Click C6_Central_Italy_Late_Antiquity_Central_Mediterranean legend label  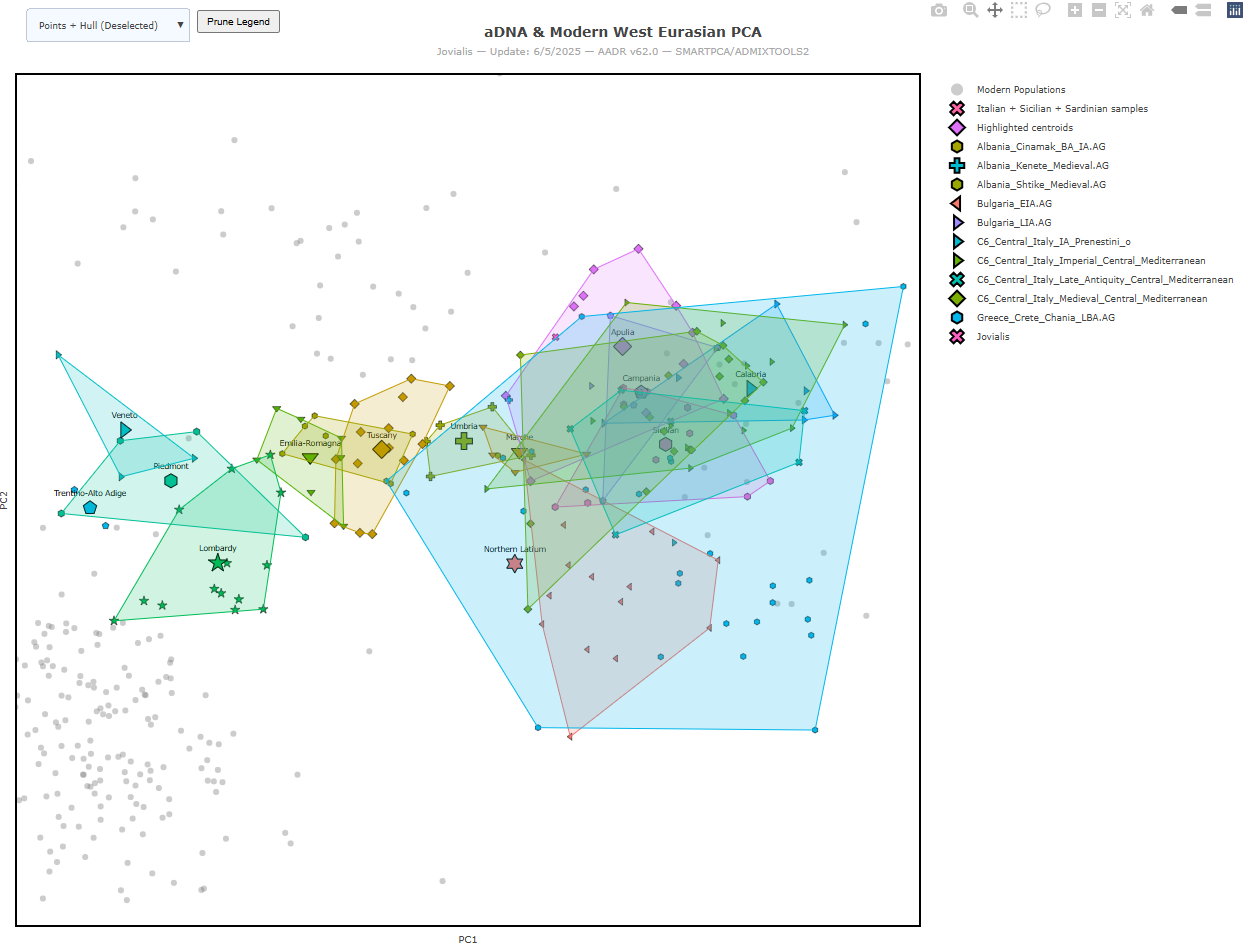(x=1105, y=279)
